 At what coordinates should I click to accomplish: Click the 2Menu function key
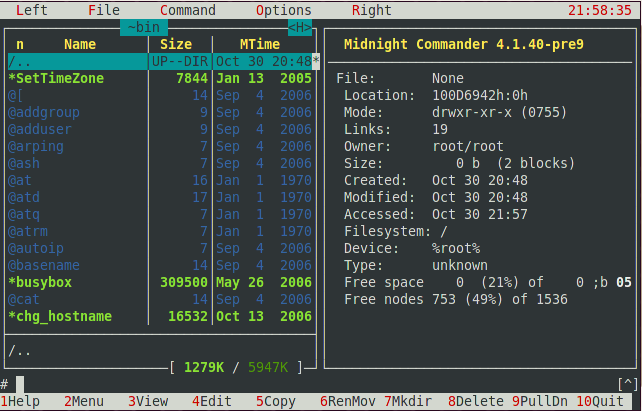click(x=84, y=402)
